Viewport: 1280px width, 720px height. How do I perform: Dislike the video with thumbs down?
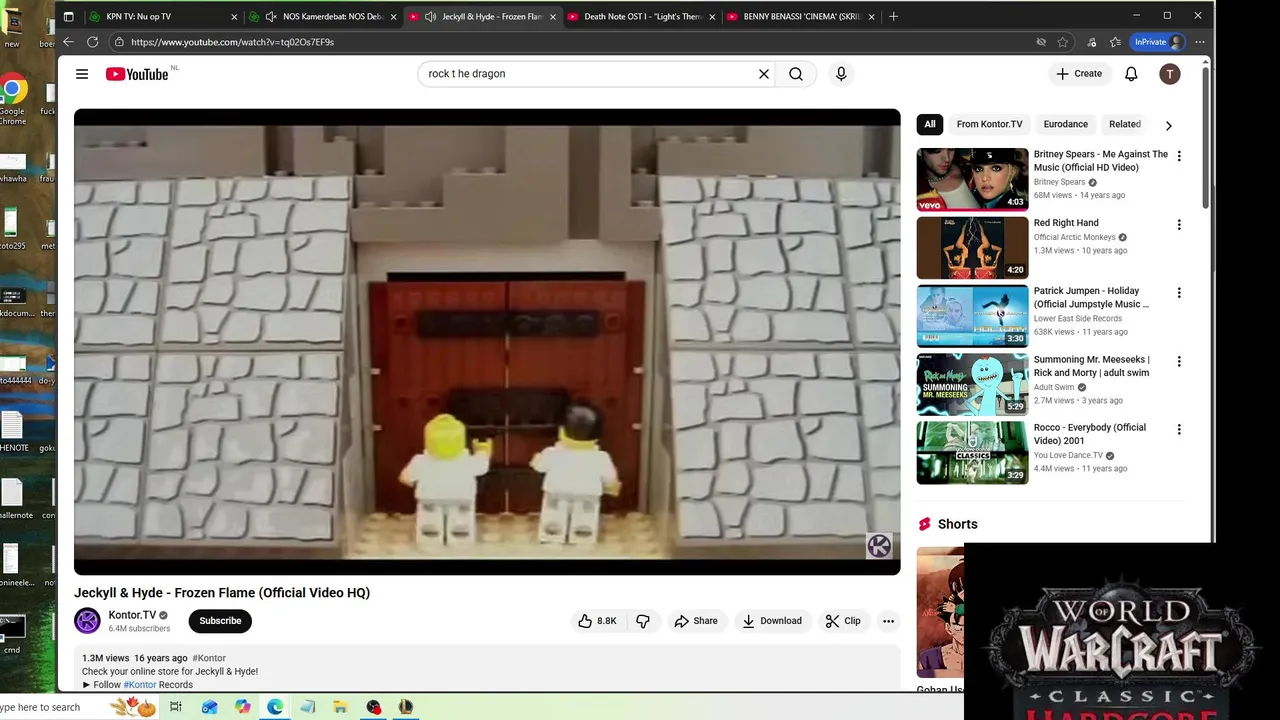tap(643, 621)
